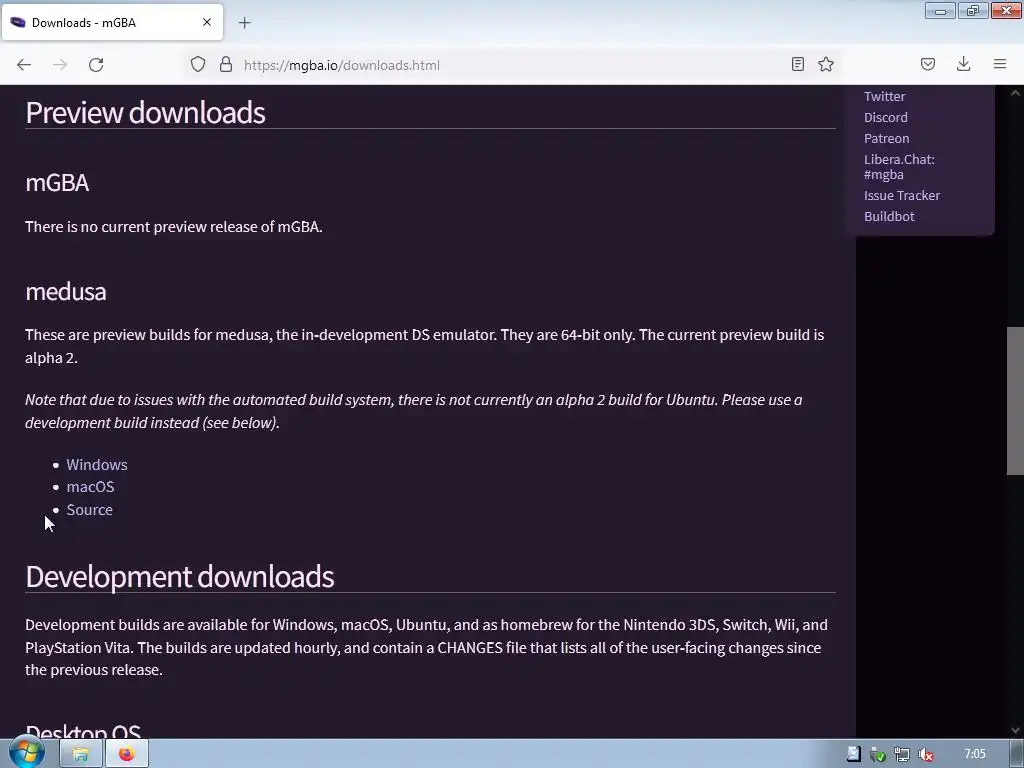Toggle reader view icon
This screenshot has height=768, width=1024.
click(797, 64)
